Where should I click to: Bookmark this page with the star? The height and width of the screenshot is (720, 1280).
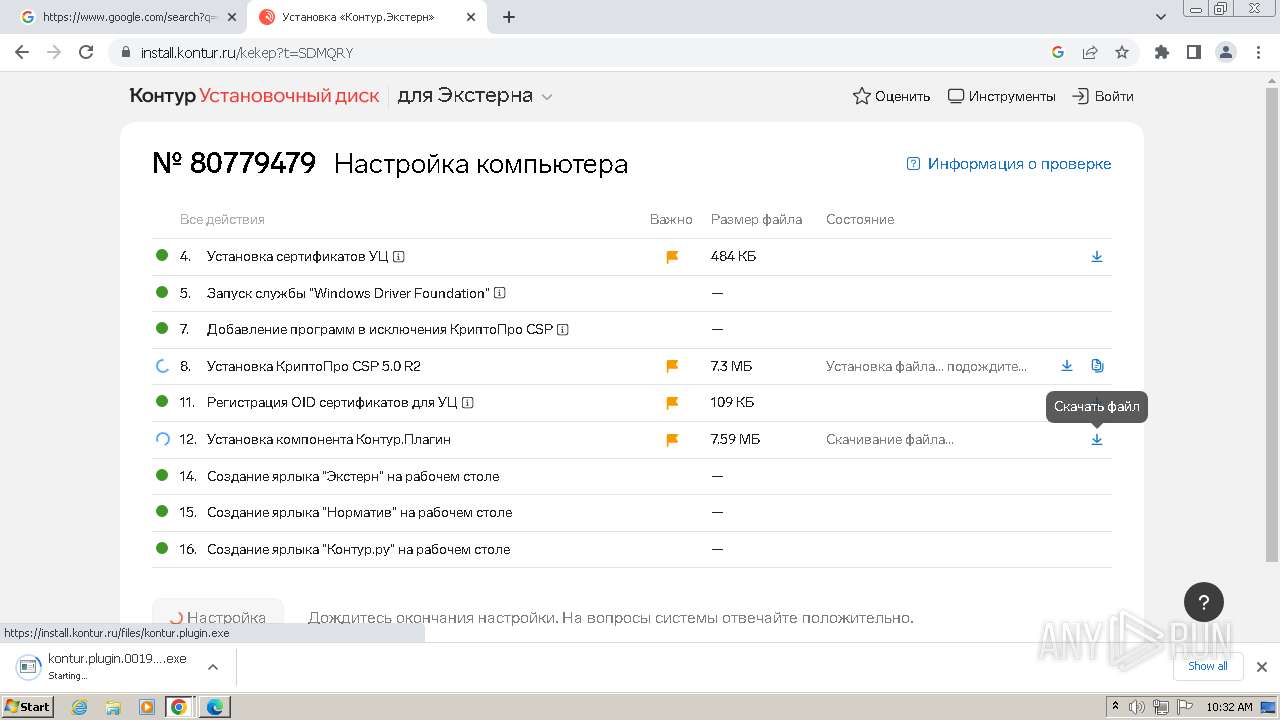[x=1122, y=52]
